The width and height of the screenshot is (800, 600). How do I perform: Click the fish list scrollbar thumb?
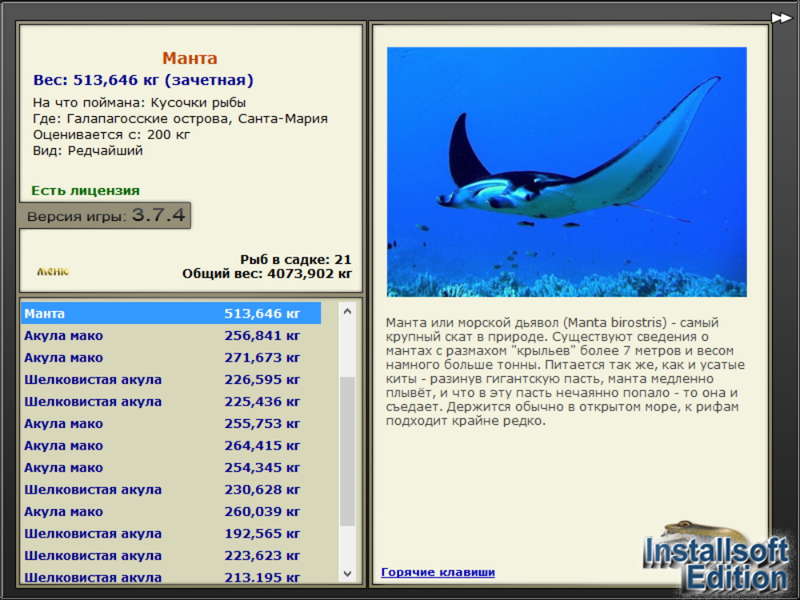tap(347, 451)
